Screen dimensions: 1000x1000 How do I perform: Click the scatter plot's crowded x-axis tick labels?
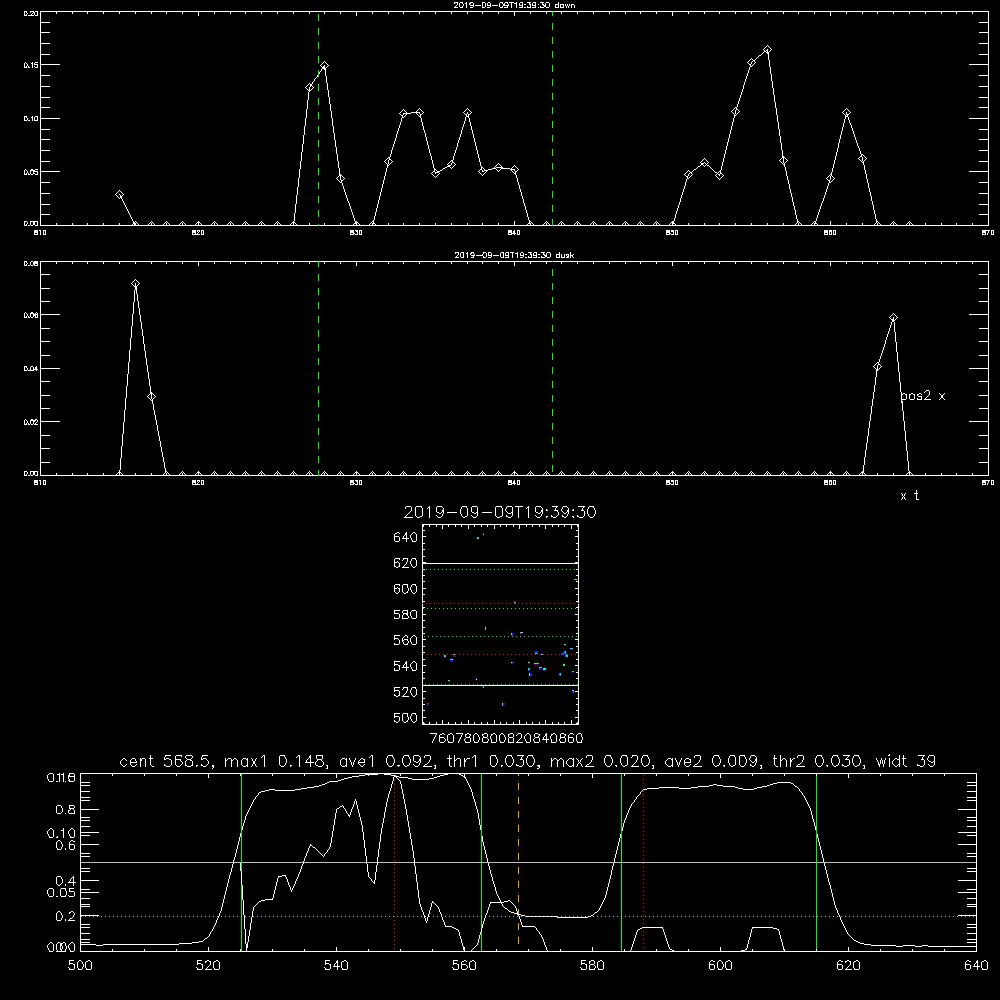507,739
